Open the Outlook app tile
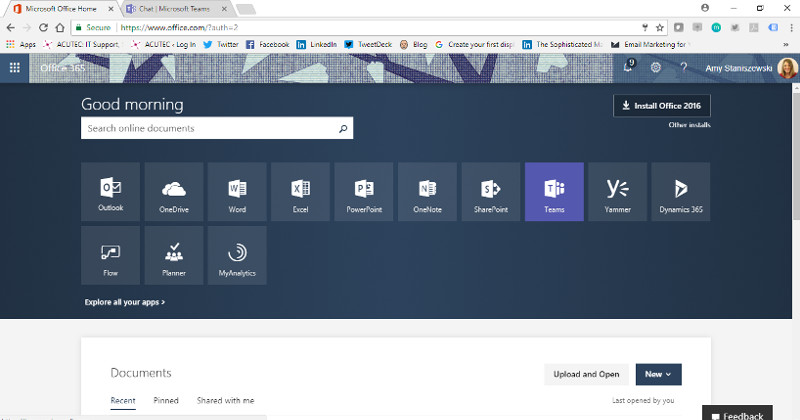The height and width of the screenshot is (420, 800). 110,191
